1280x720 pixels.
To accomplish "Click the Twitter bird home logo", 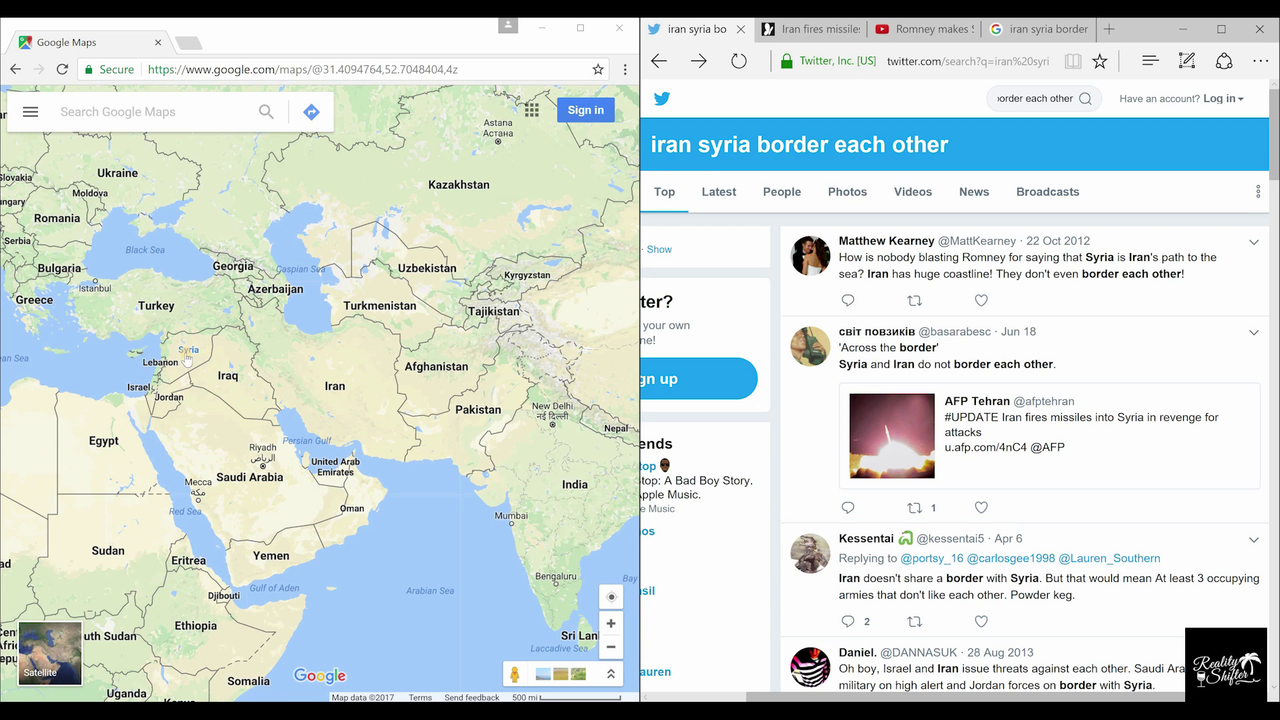I will [662, 99].
